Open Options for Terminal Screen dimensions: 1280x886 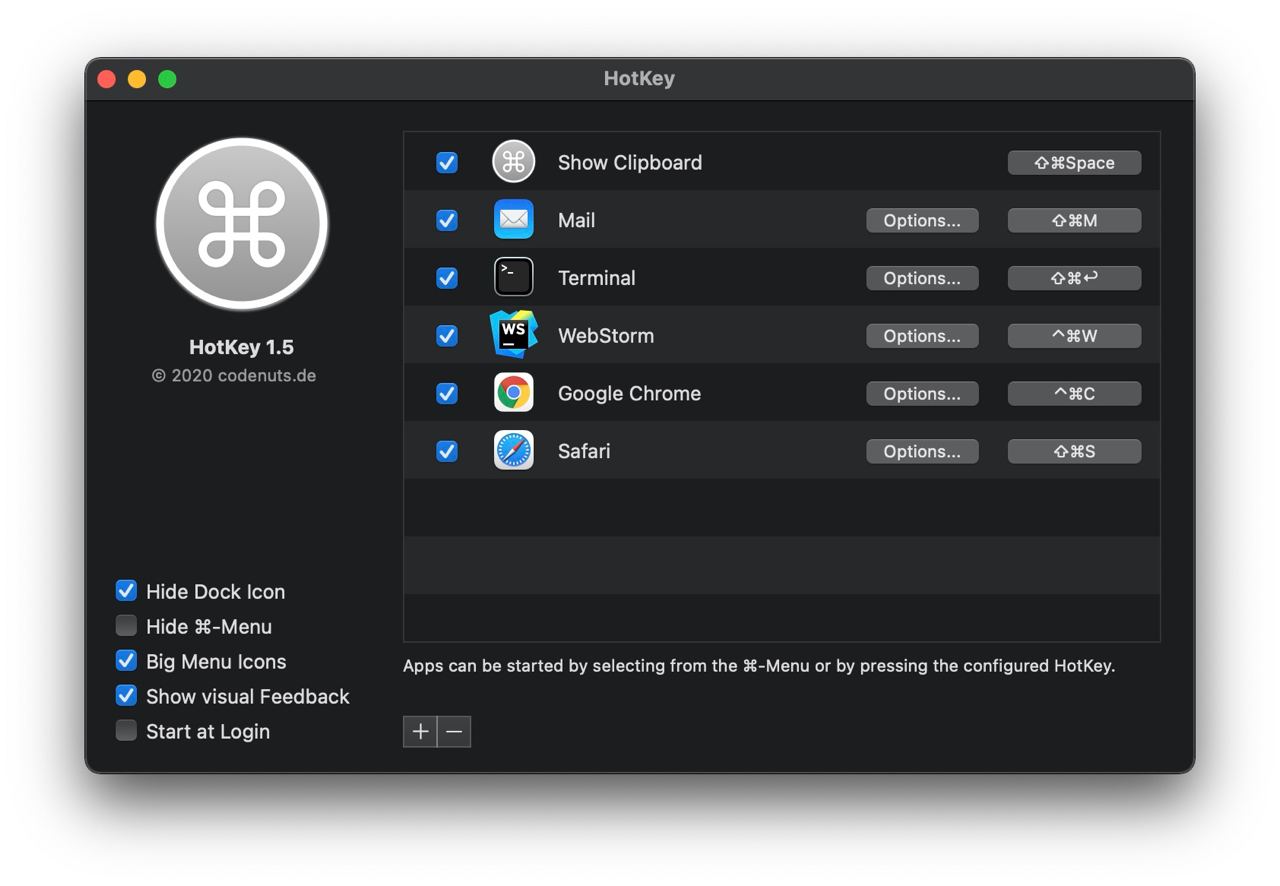point(922,278)
